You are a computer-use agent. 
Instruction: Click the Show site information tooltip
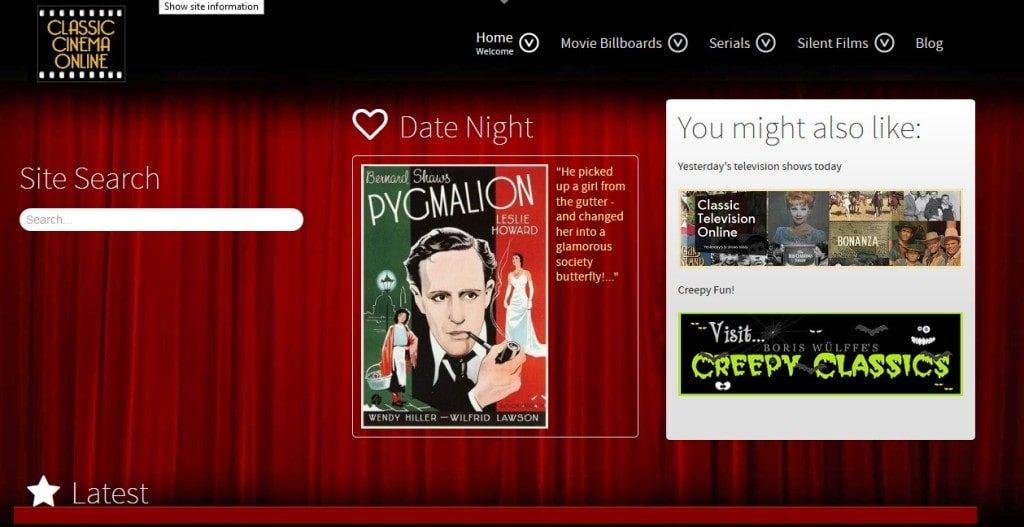211,7
